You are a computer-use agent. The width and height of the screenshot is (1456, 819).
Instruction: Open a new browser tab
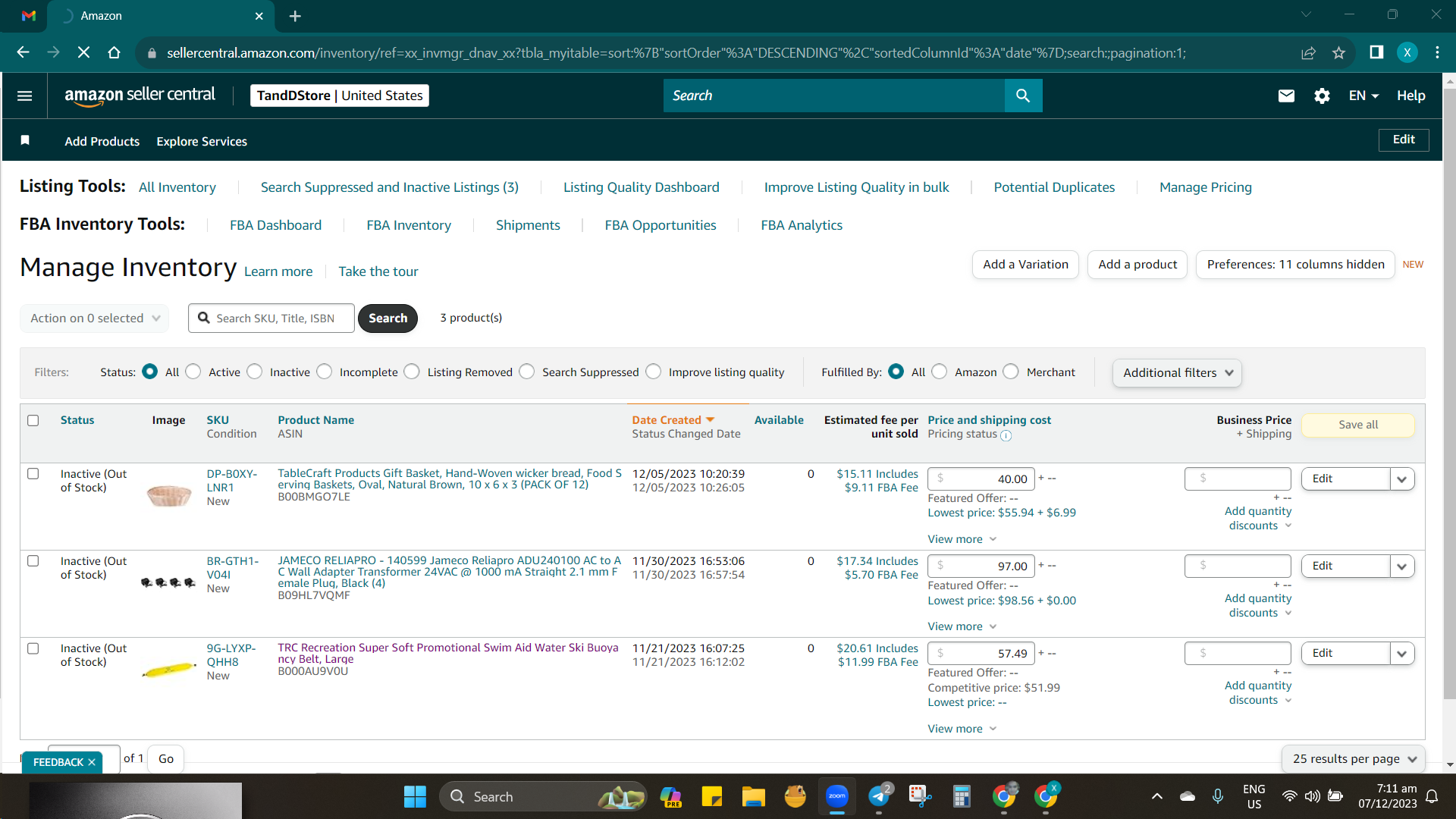pyautogui.click(x=295, y=16)
